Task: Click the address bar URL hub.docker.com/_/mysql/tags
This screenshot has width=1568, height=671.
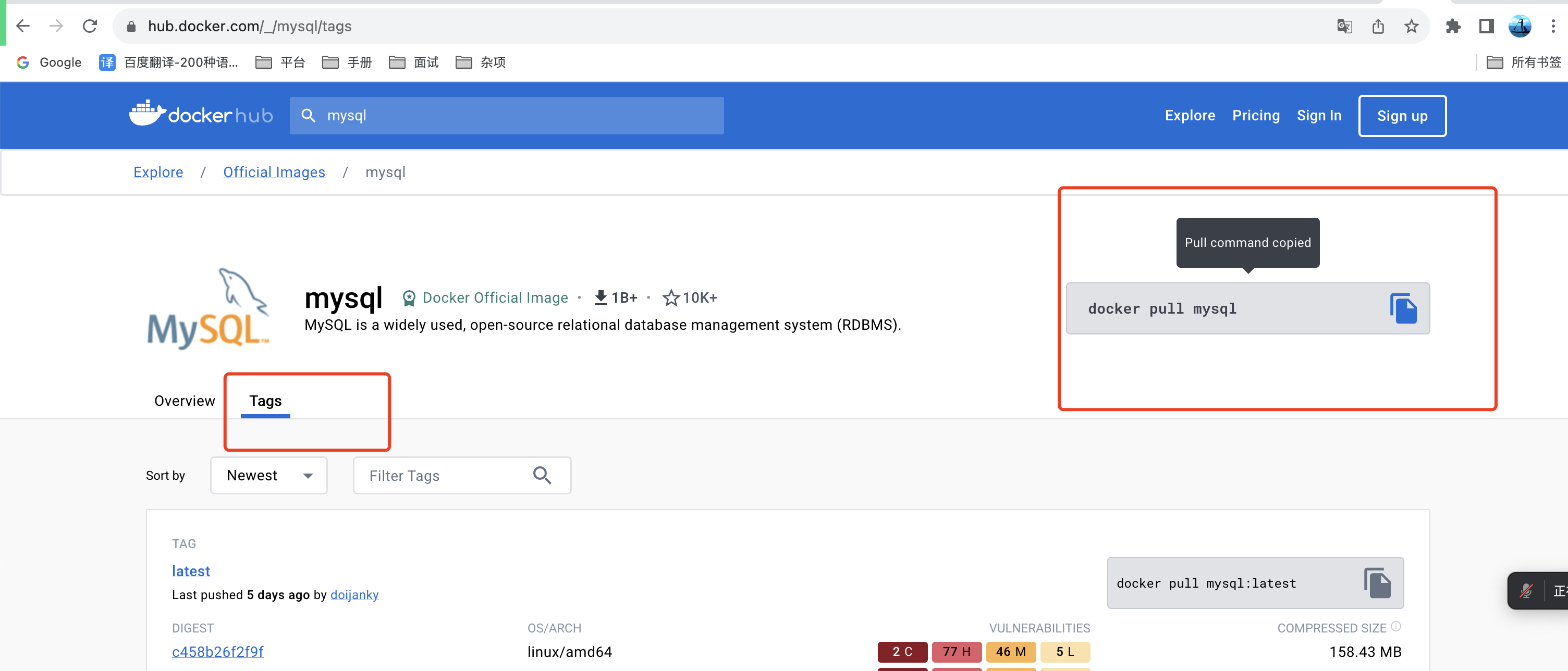Action: 250,26
